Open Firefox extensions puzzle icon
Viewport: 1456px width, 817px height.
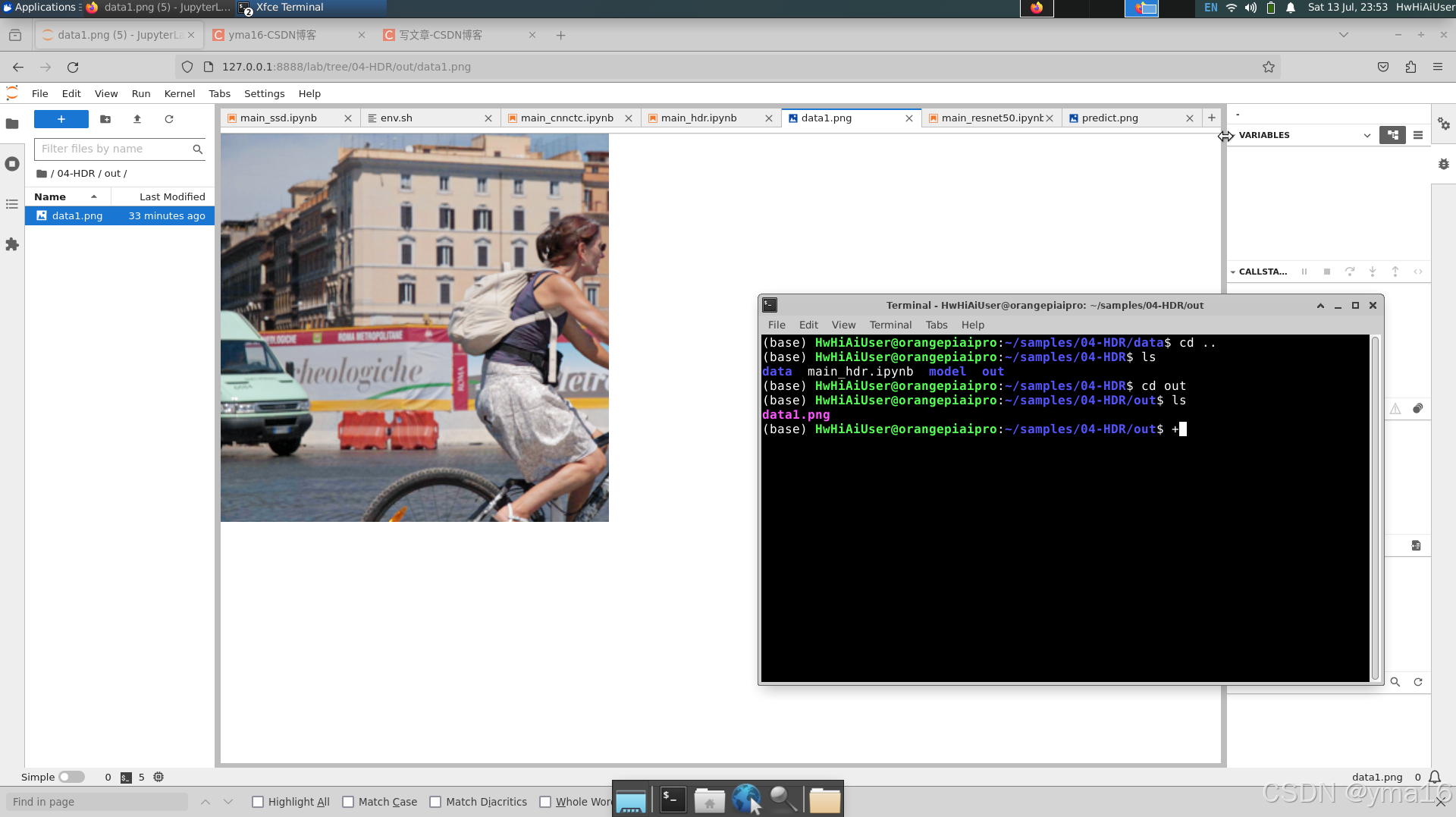(1410, 67)
